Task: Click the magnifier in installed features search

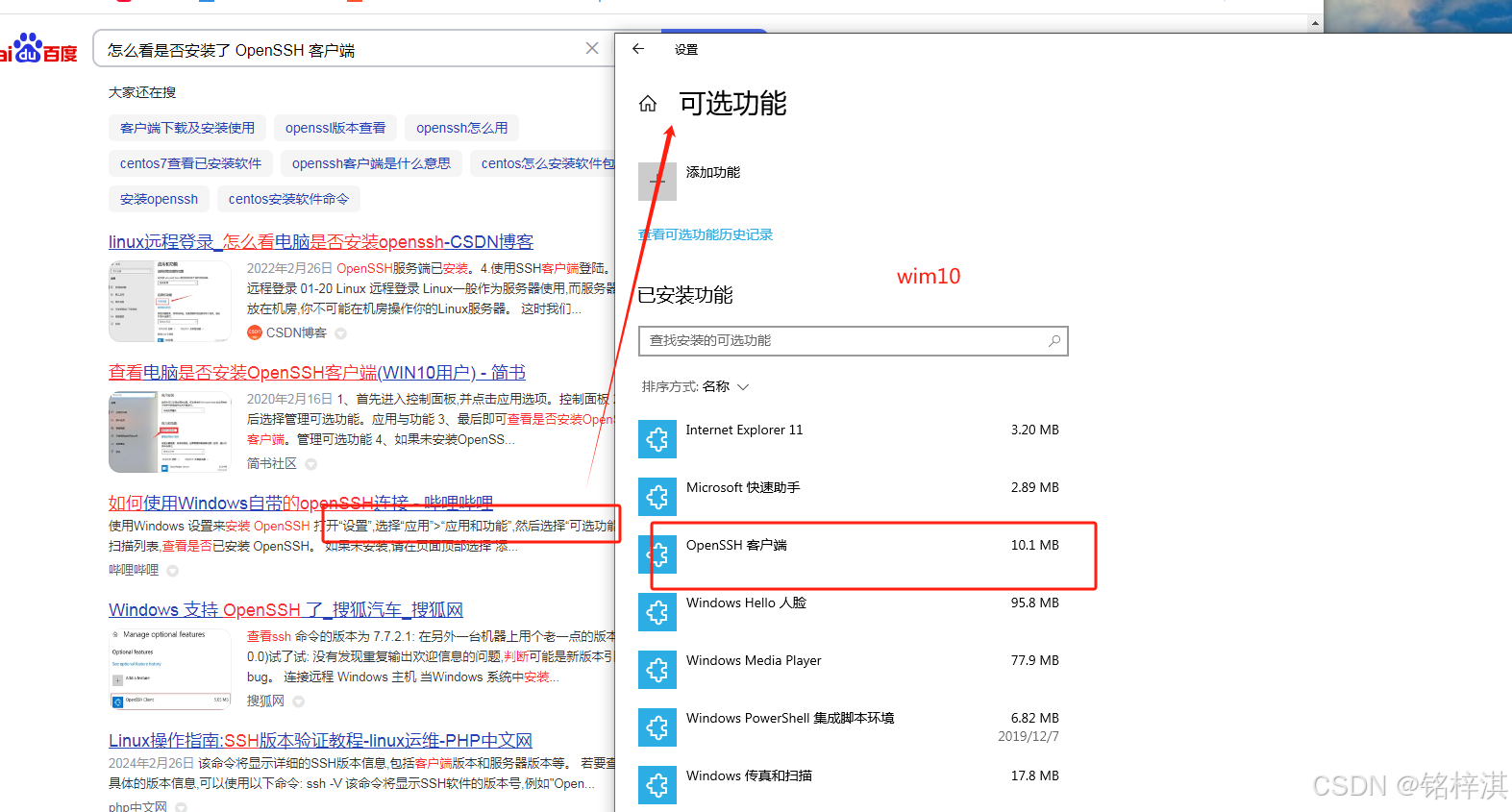Action: 1054,341
